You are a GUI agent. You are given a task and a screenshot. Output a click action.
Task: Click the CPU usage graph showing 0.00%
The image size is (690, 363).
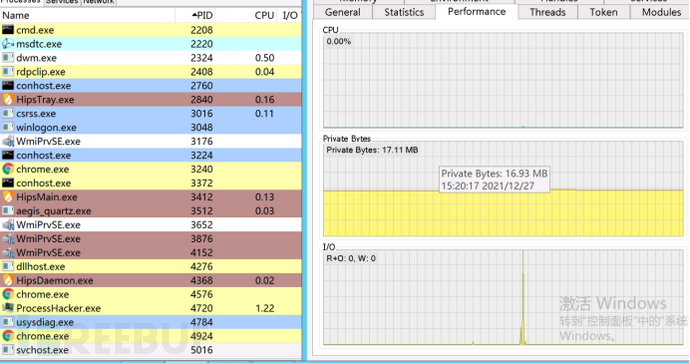click(503, 82)
